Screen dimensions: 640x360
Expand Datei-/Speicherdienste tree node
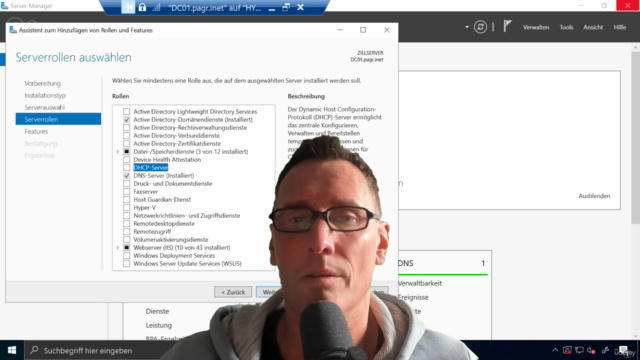point(118,151)
